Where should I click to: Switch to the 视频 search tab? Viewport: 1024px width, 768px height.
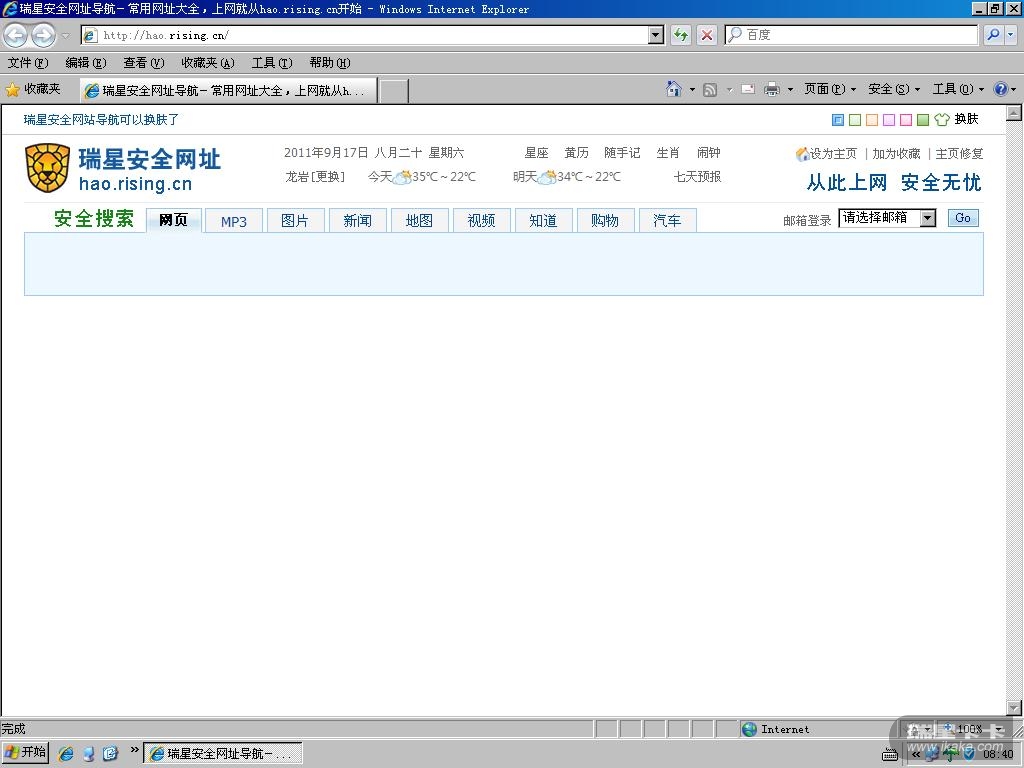tap(481, 221)
